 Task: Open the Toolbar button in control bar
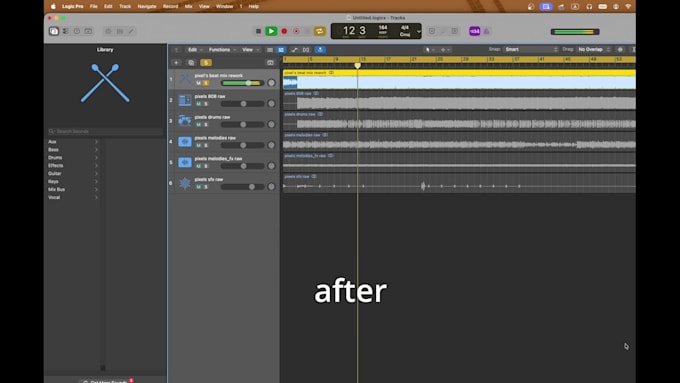point(88,31)
